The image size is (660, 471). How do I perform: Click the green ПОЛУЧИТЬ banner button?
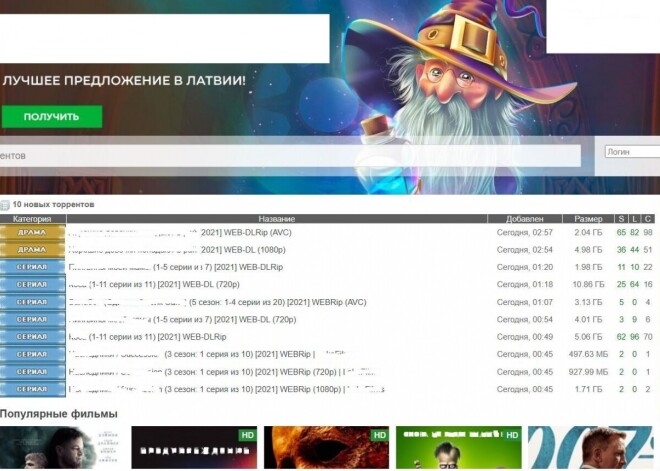52,117
